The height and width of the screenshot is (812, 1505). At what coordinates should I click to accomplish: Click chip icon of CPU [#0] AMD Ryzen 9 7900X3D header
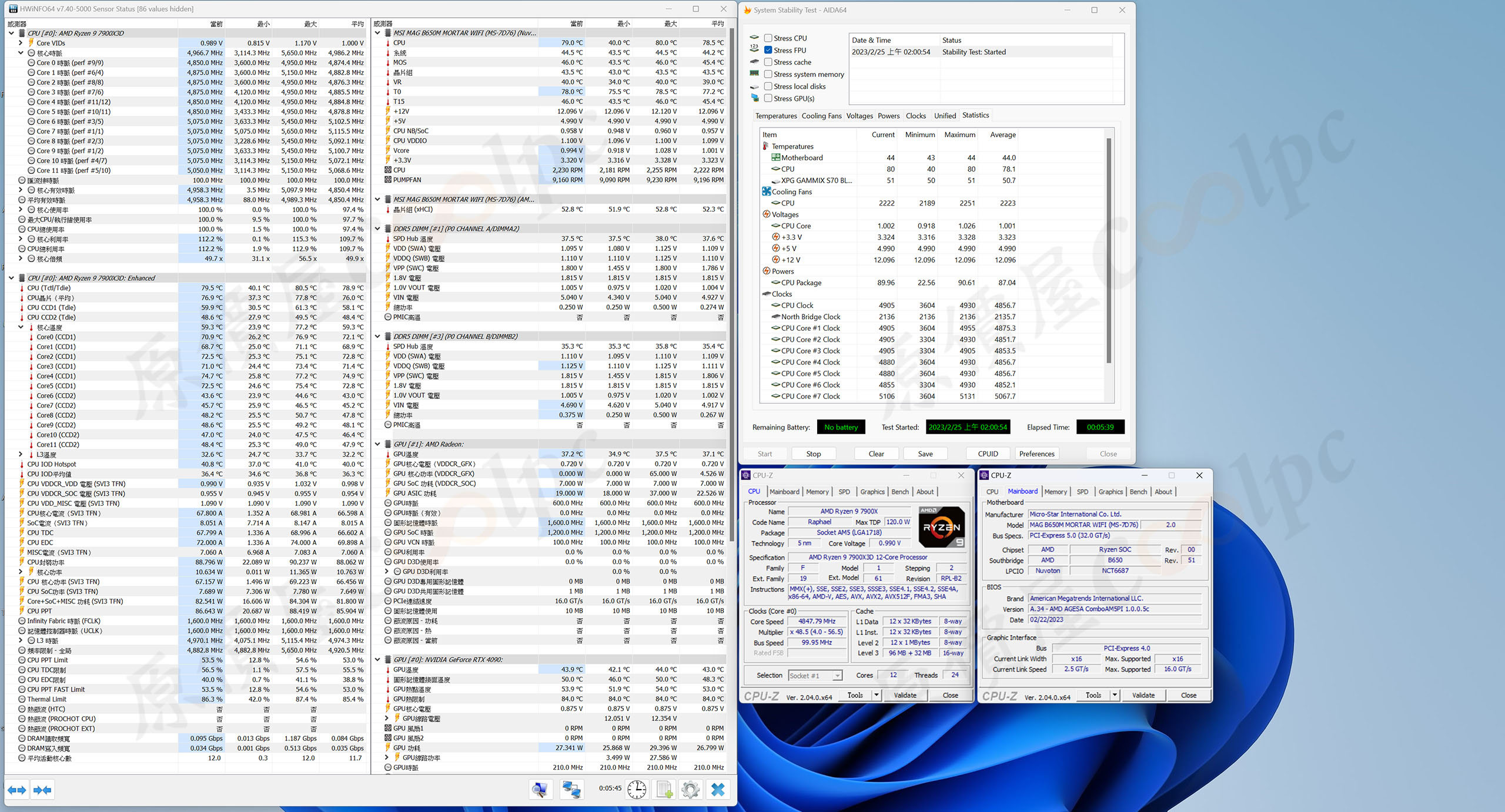(22, 33)
